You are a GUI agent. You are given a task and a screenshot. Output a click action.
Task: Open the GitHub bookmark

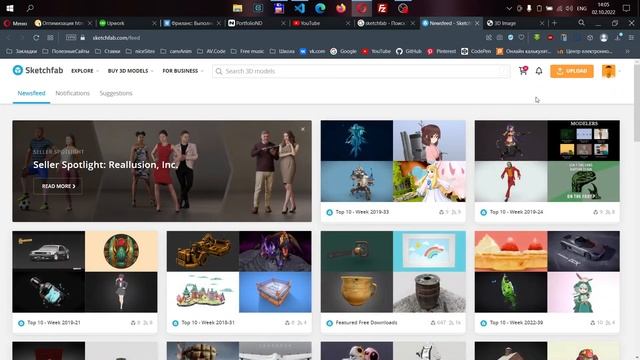(x=409, y=51)
